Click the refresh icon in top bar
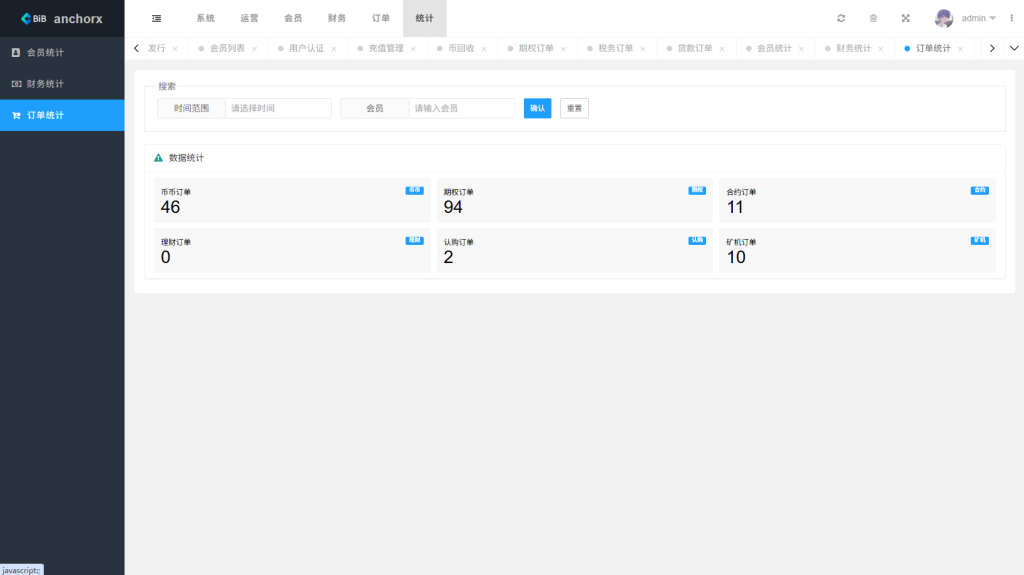The image size is (1024, 575). tap(841, 18)
